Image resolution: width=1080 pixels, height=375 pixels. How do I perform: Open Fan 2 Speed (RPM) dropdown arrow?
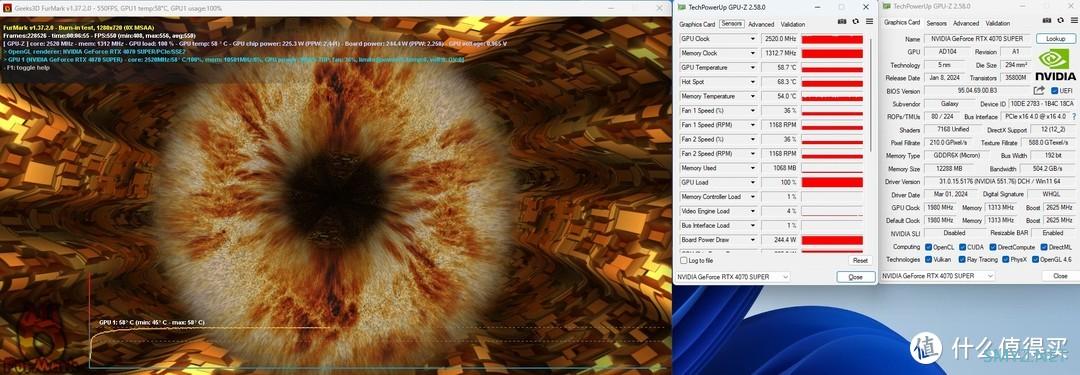click(753, 154)
